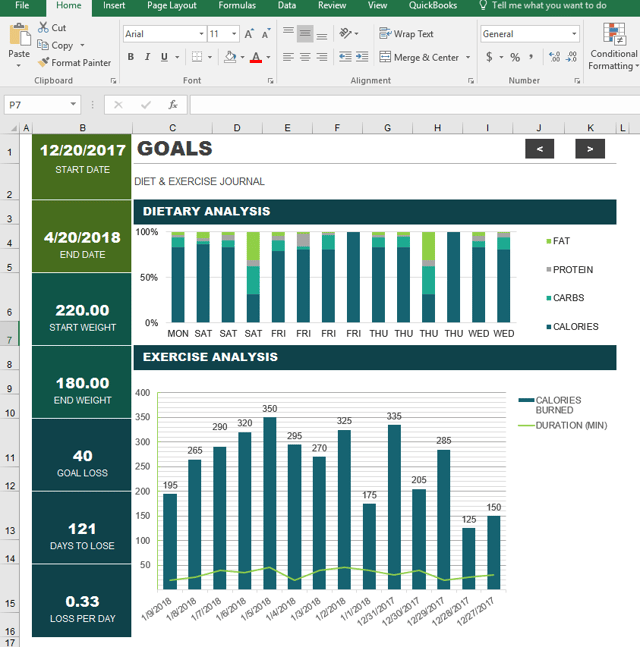Increase indent in the cell

click(x=362, y=57)
